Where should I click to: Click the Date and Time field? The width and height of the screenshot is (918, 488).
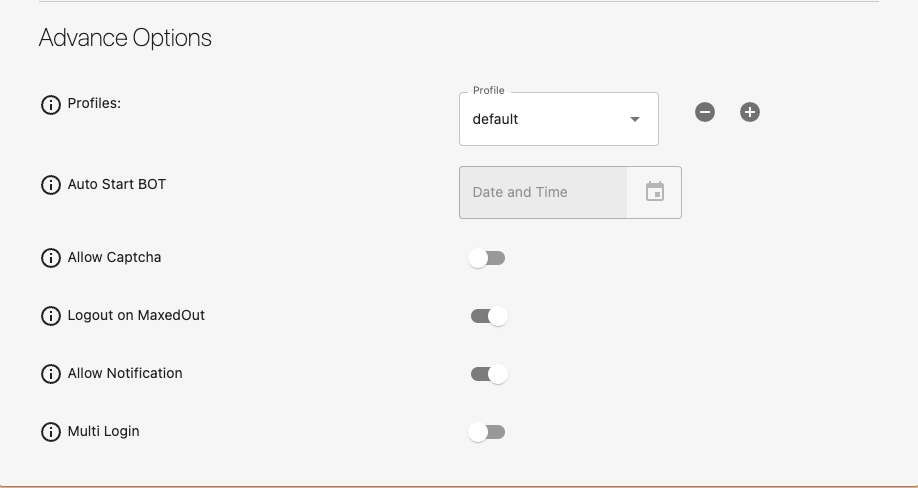(543, 193)
